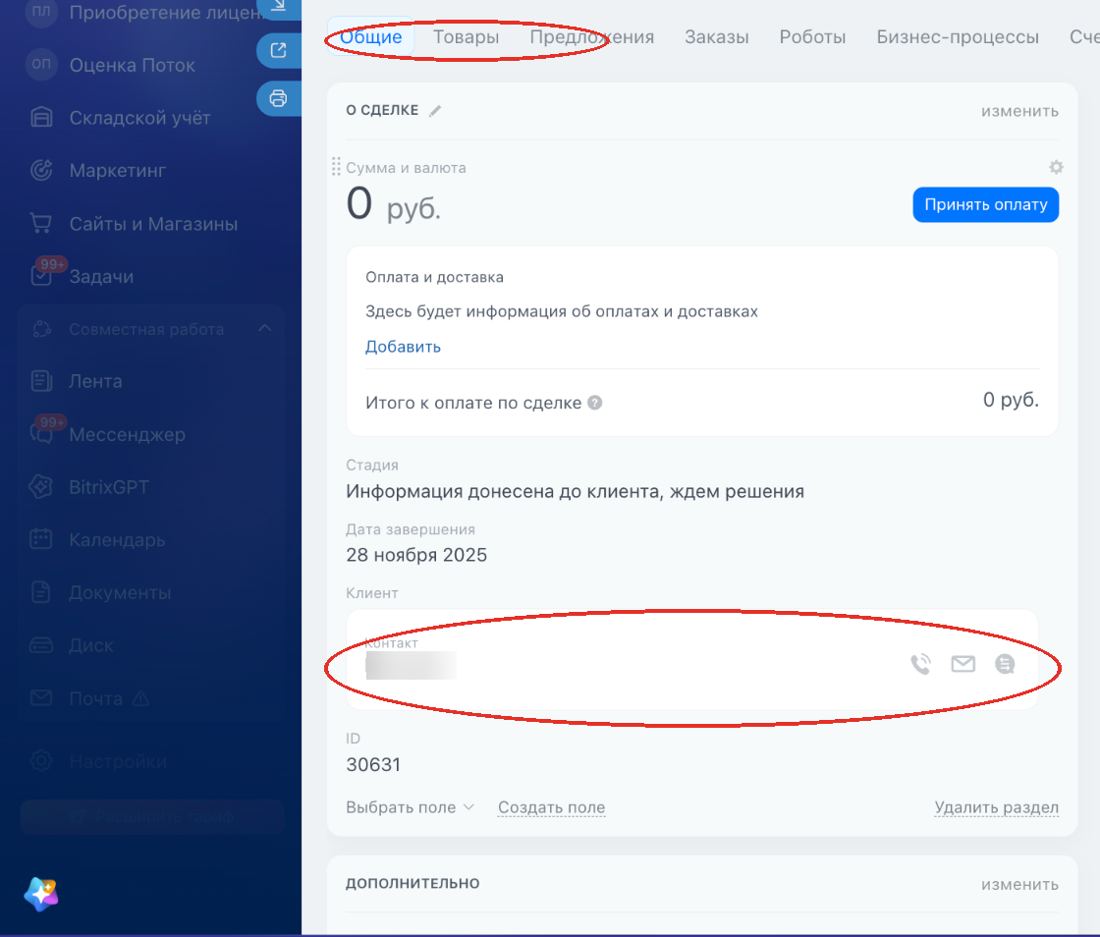Click the pencil icon beside О СДЕЛКЕ

(x=435, y=111)
